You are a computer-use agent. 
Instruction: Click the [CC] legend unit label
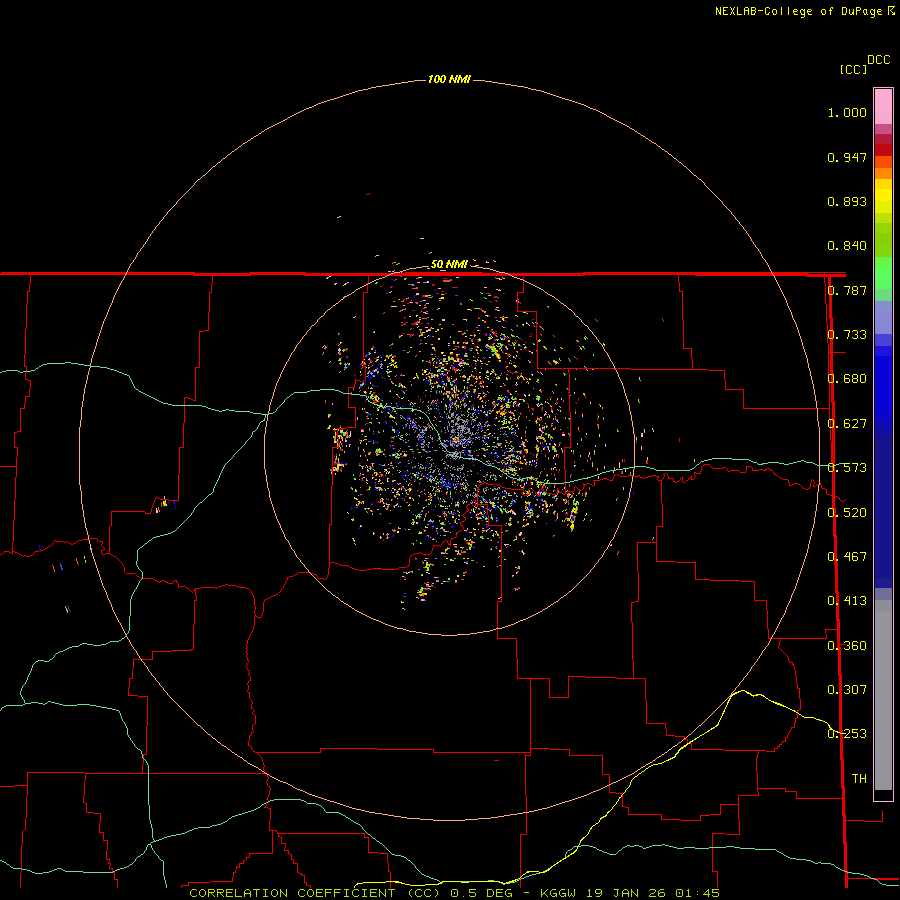click(853, 69)
